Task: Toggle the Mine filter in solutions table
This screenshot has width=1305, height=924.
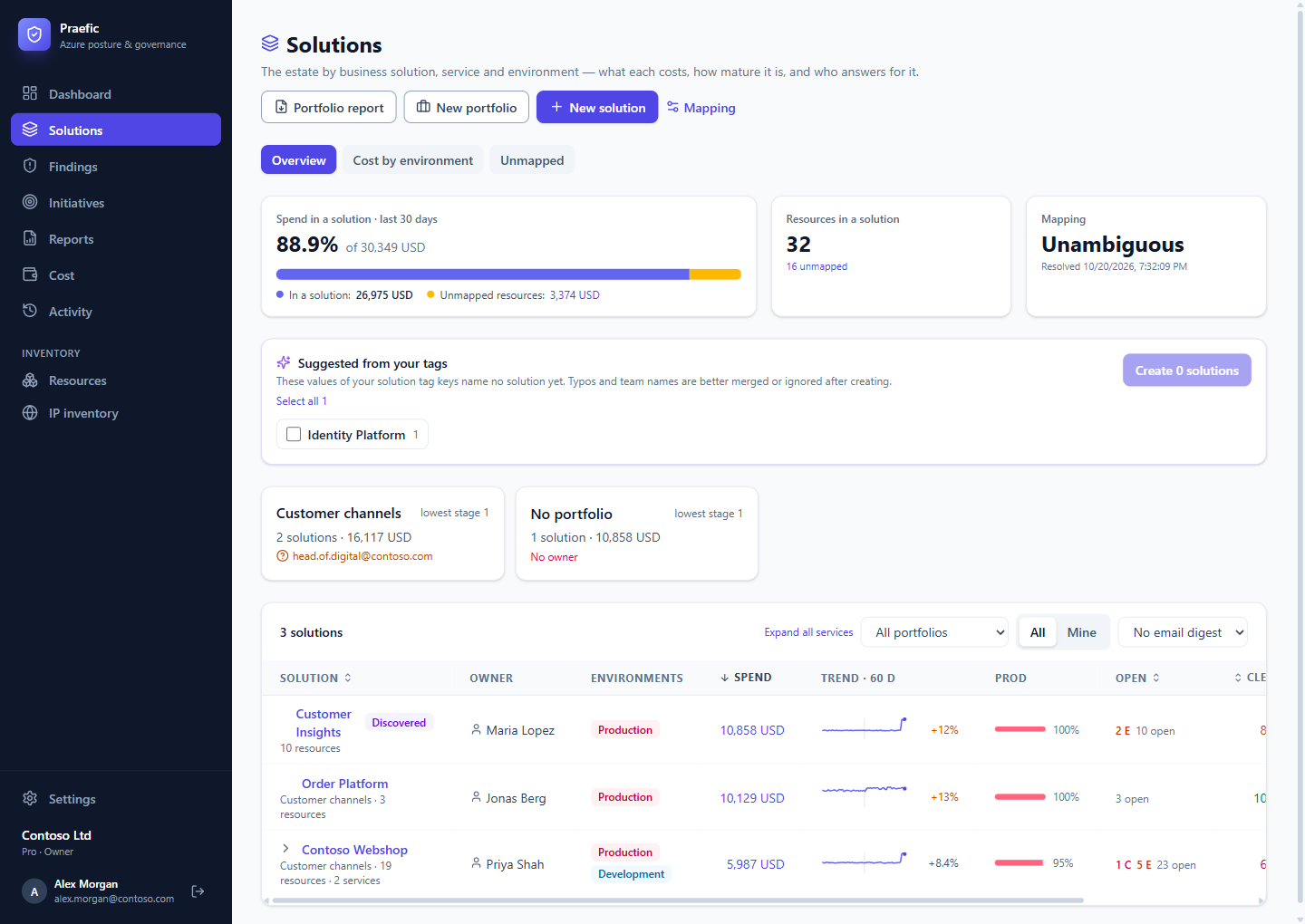Action: pyautogui.click(x=1081, y=632)
